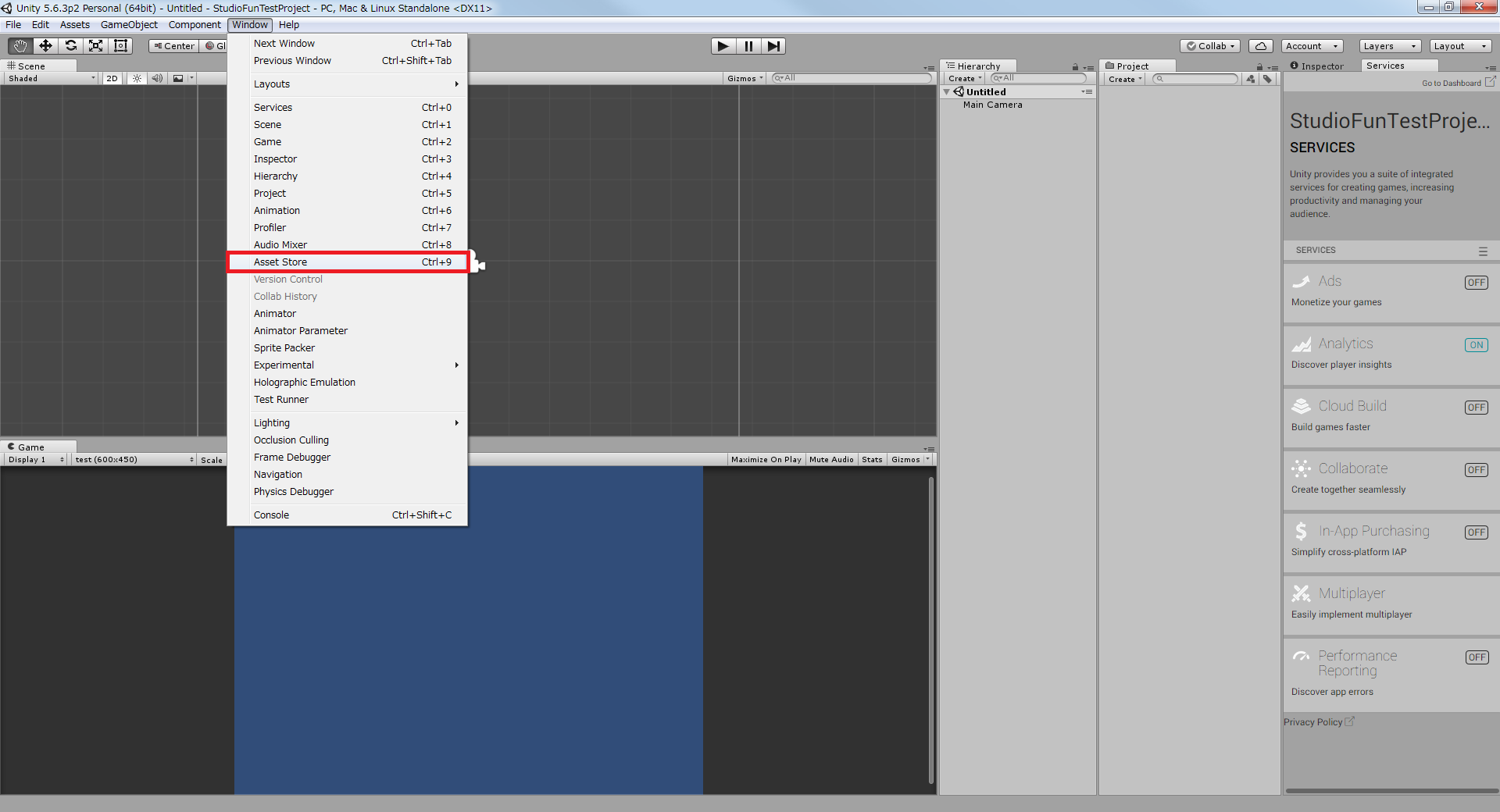Screen dimensions: 1500x812
Task: Click the Center pivot button
Action: click(174, 46)
